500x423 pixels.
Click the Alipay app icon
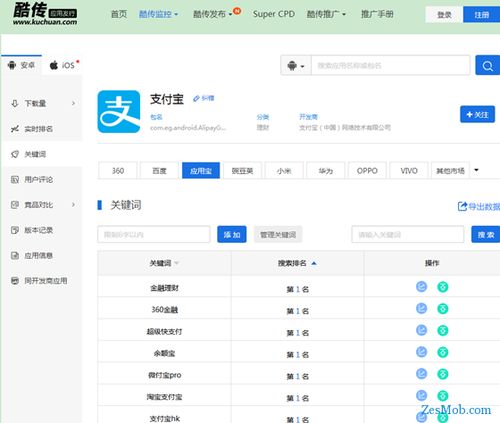(119, 112)
